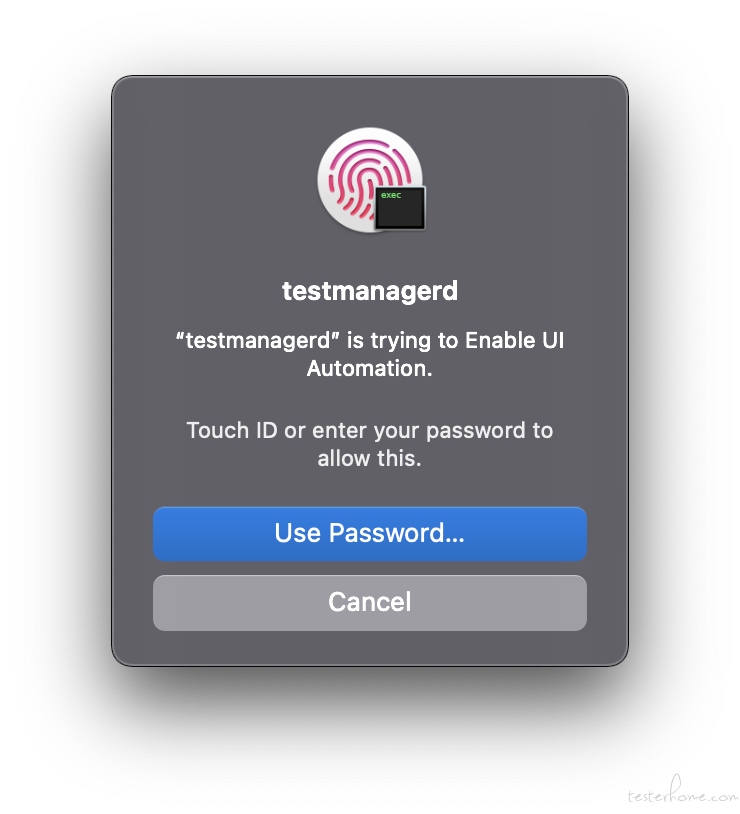Image resolution: width=740 pixels, height=814 pixels.
Task: Click the black exec terminal badge icon
Action: [x=400, y=208]
